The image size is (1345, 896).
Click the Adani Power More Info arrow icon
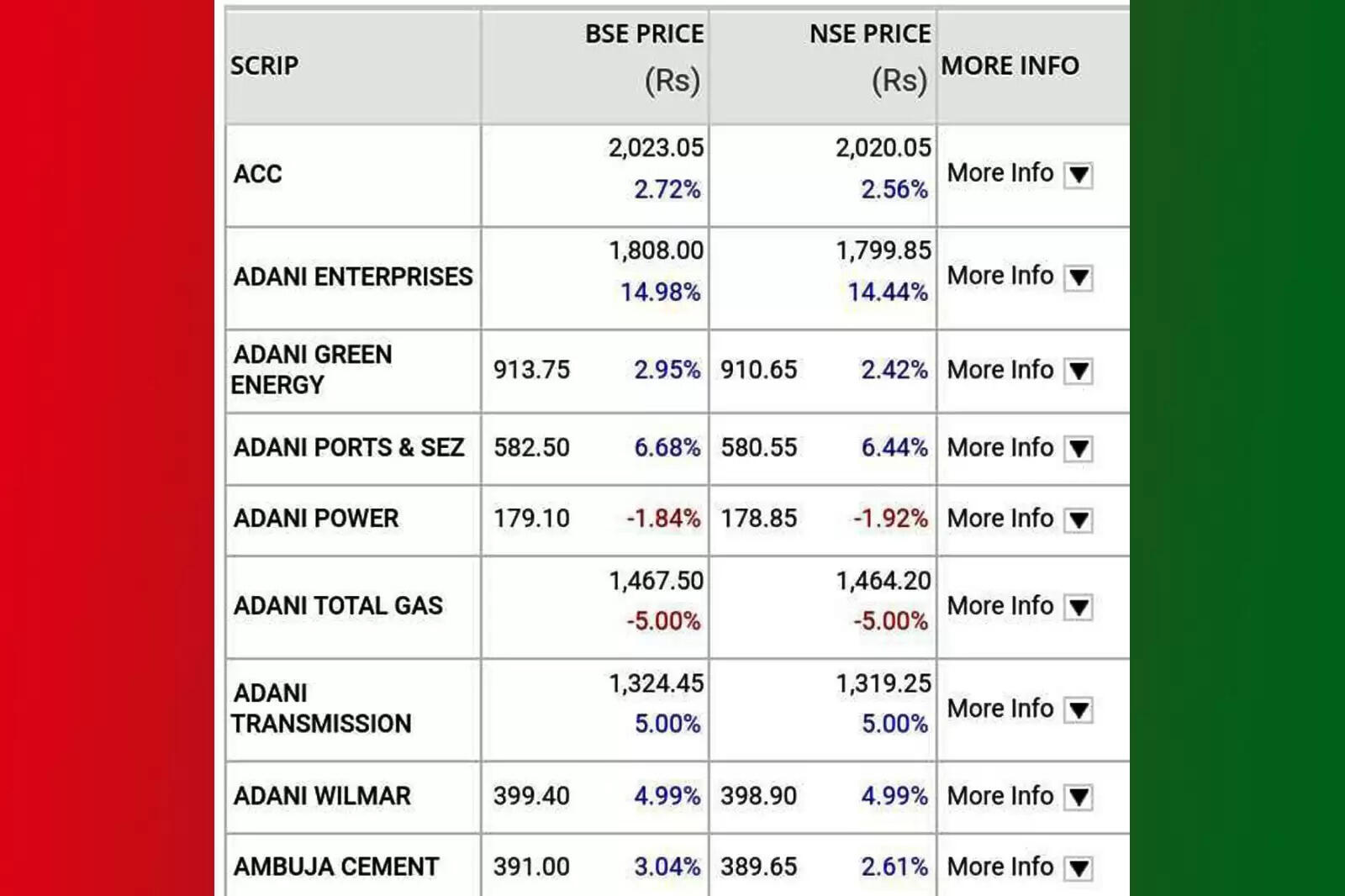point(1079,520)
